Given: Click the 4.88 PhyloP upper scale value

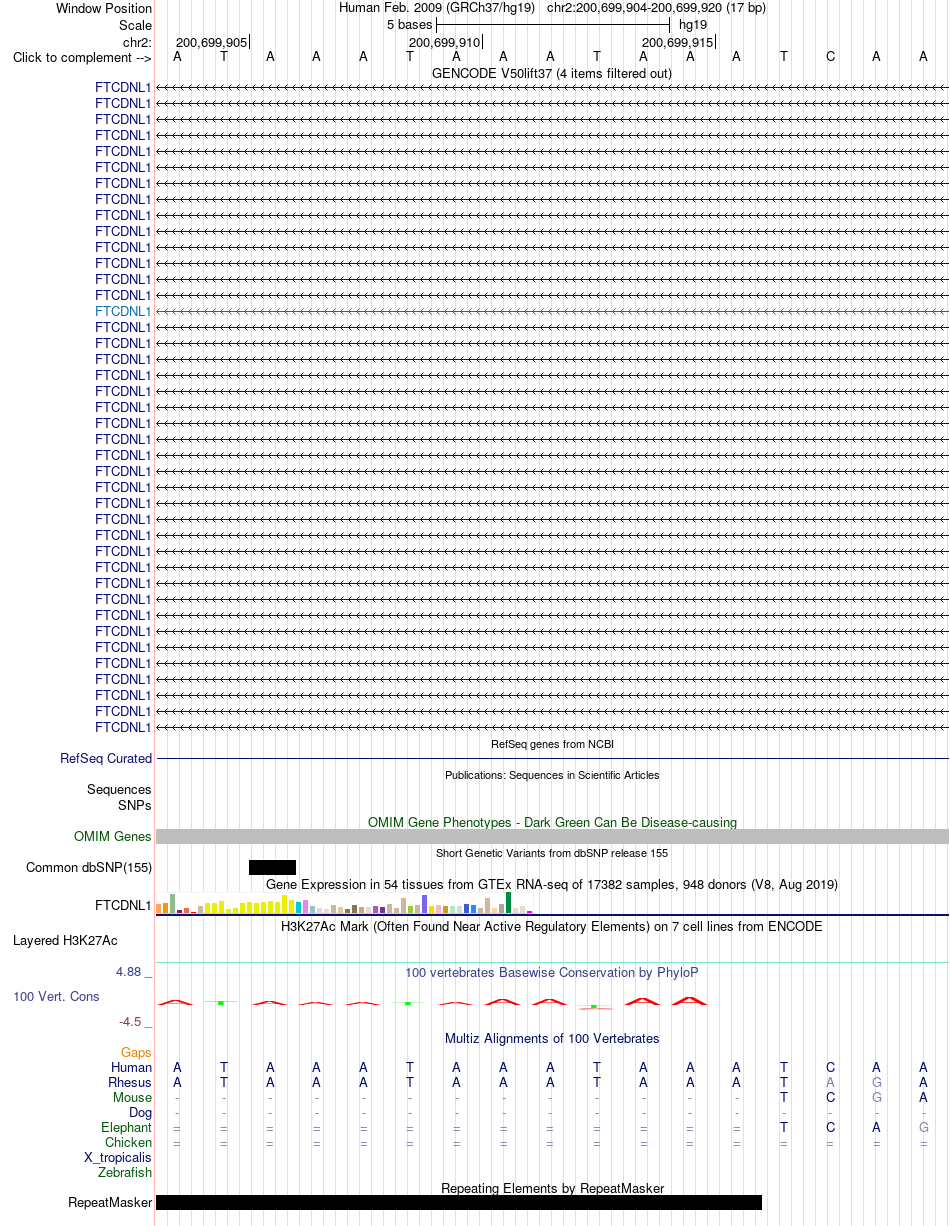Looking at the screenshot, I should pos(130,972).
